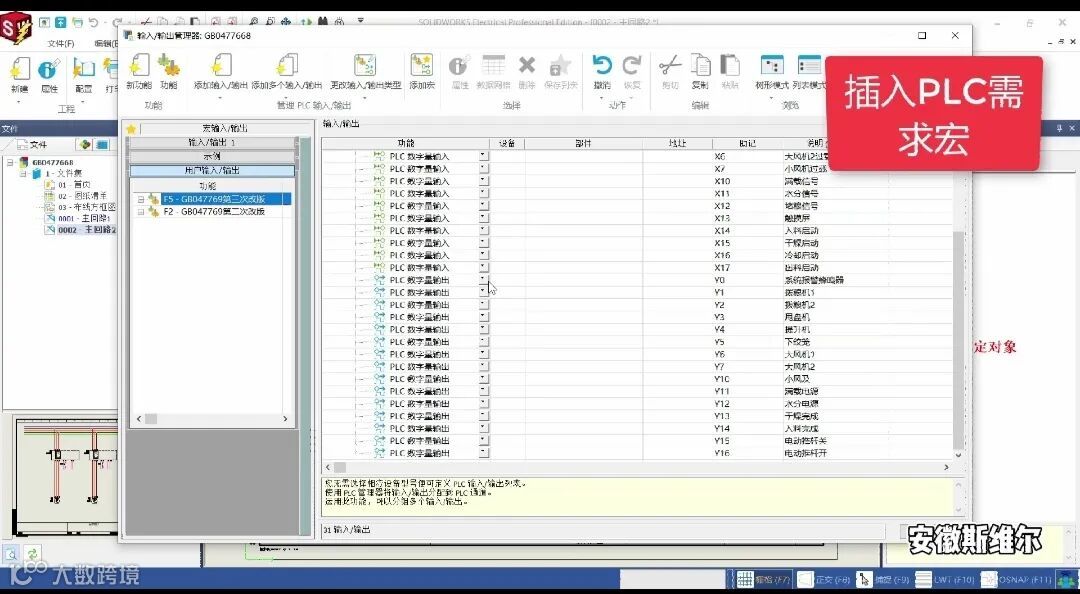This screenshot has width=1080, height=594.
Task: Select the 宏输入/输出 panel tab
Action: [x=225, y=129]
